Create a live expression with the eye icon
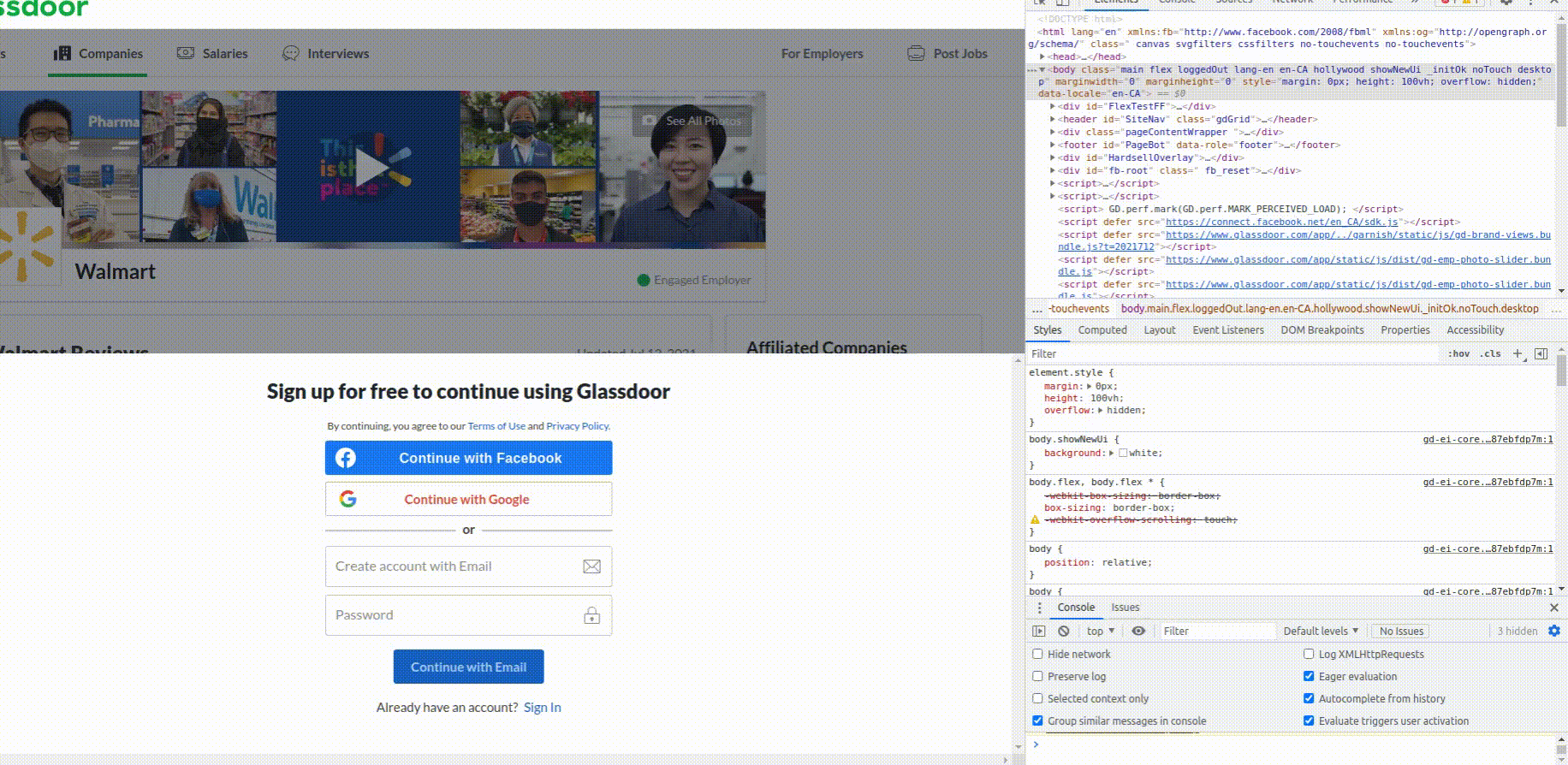 [x=1138, y=631]
